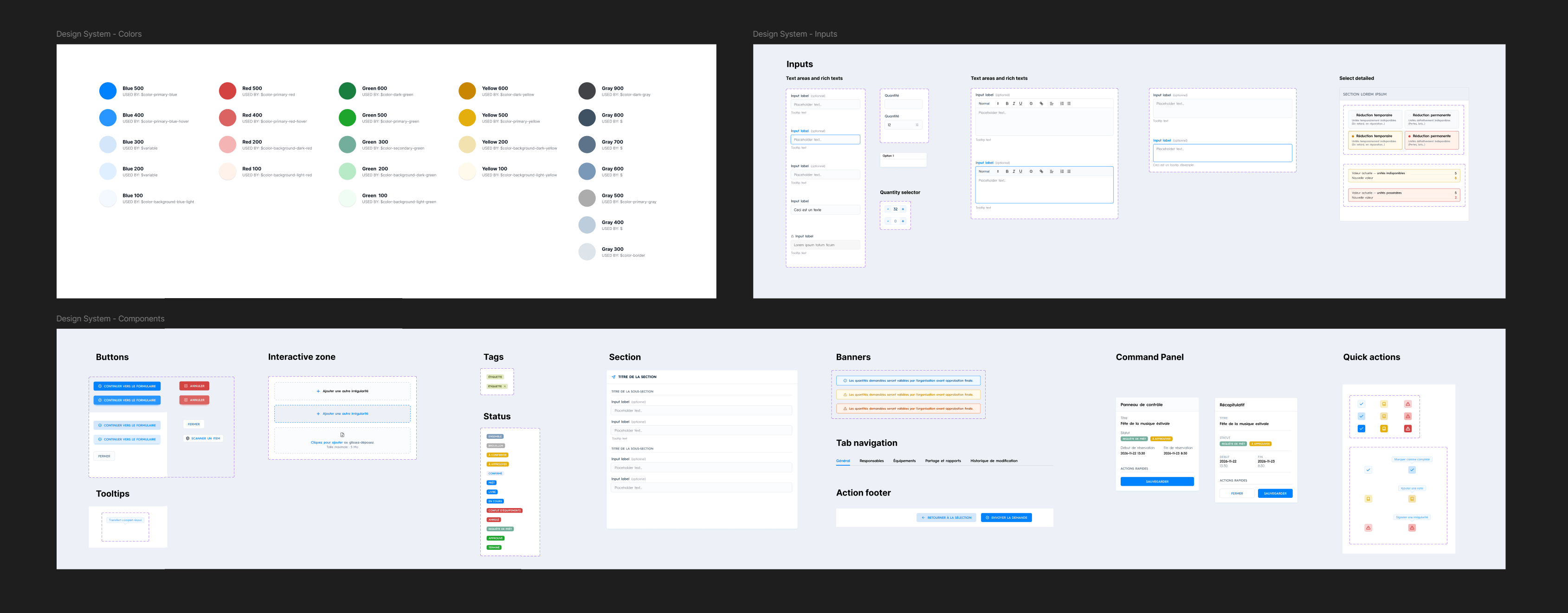1568x613 pixels.
Task: Click FERMER in the Récapitulatif card
Action: pos(1237,494)
